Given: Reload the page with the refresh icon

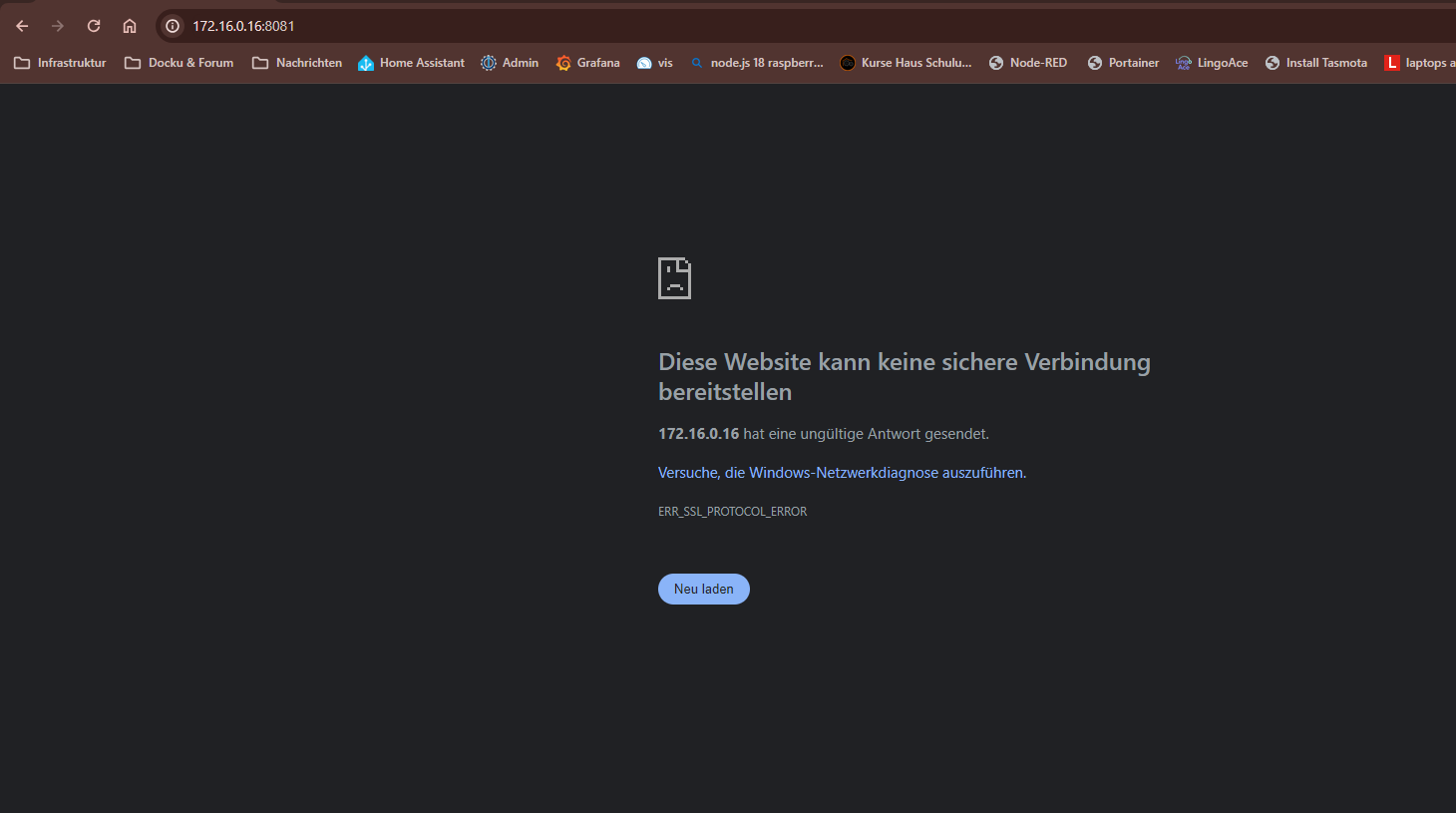Looking at the screenshot, I should (x=94, y=26).
